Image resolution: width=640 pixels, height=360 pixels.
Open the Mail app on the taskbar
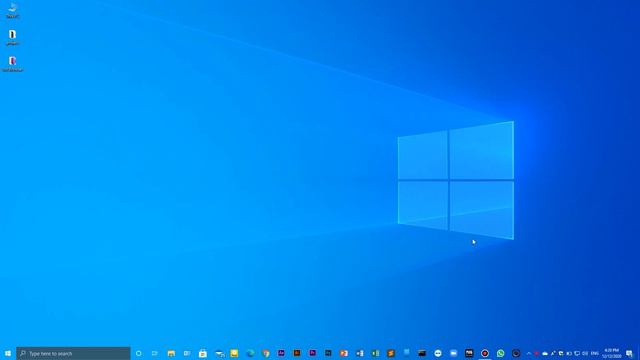pyautogui.click(x=220, y=353)
